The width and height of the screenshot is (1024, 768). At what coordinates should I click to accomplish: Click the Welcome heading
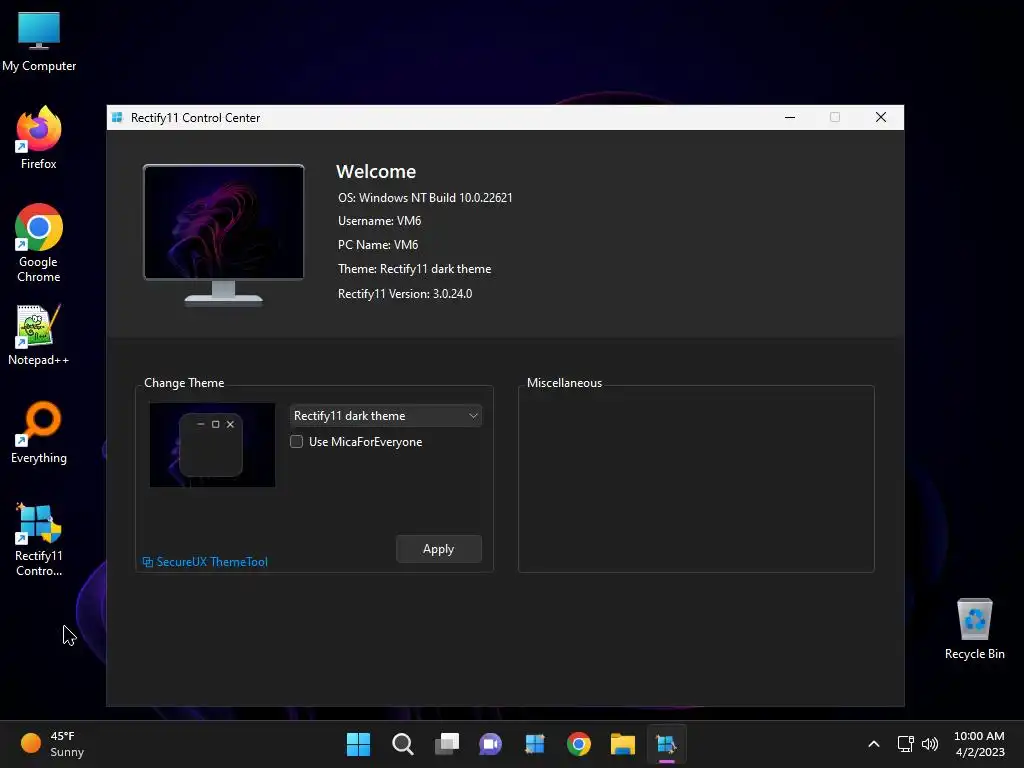tap(376, 171)
